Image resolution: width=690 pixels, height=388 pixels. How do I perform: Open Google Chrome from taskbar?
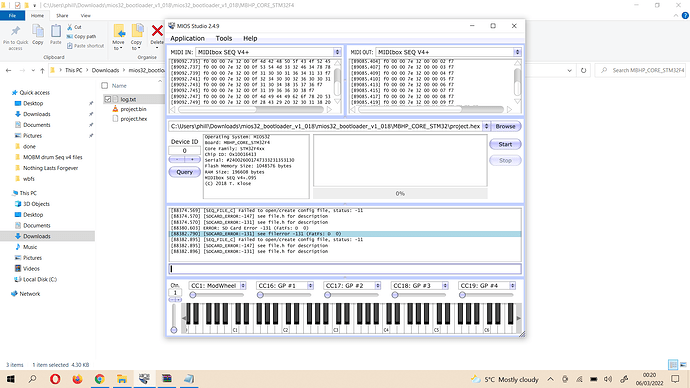[x=99, y=379]
